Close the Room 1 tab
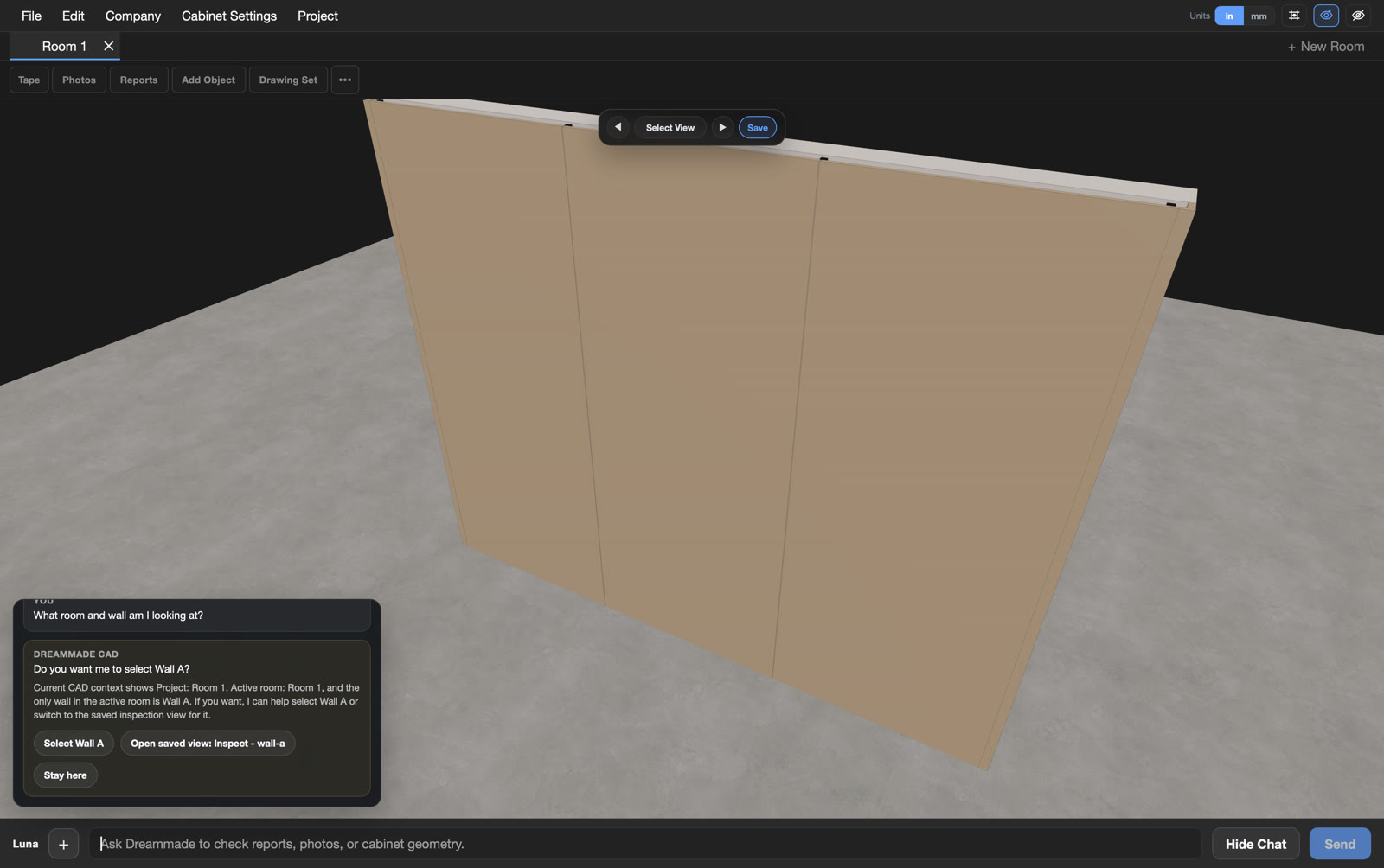 point(108,46)
